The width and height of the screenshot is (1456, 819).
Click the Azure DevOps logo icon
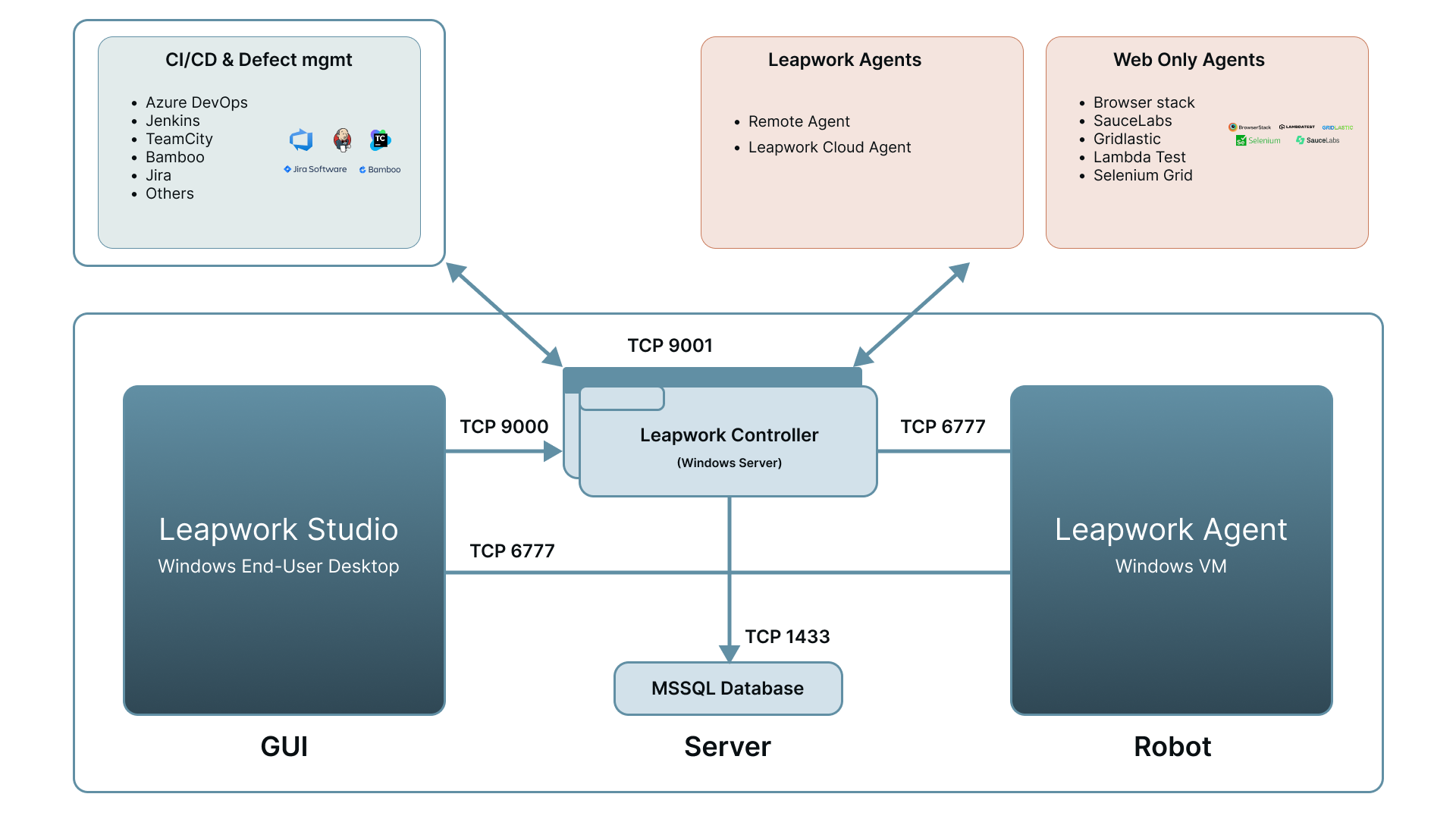coord(301,140)
